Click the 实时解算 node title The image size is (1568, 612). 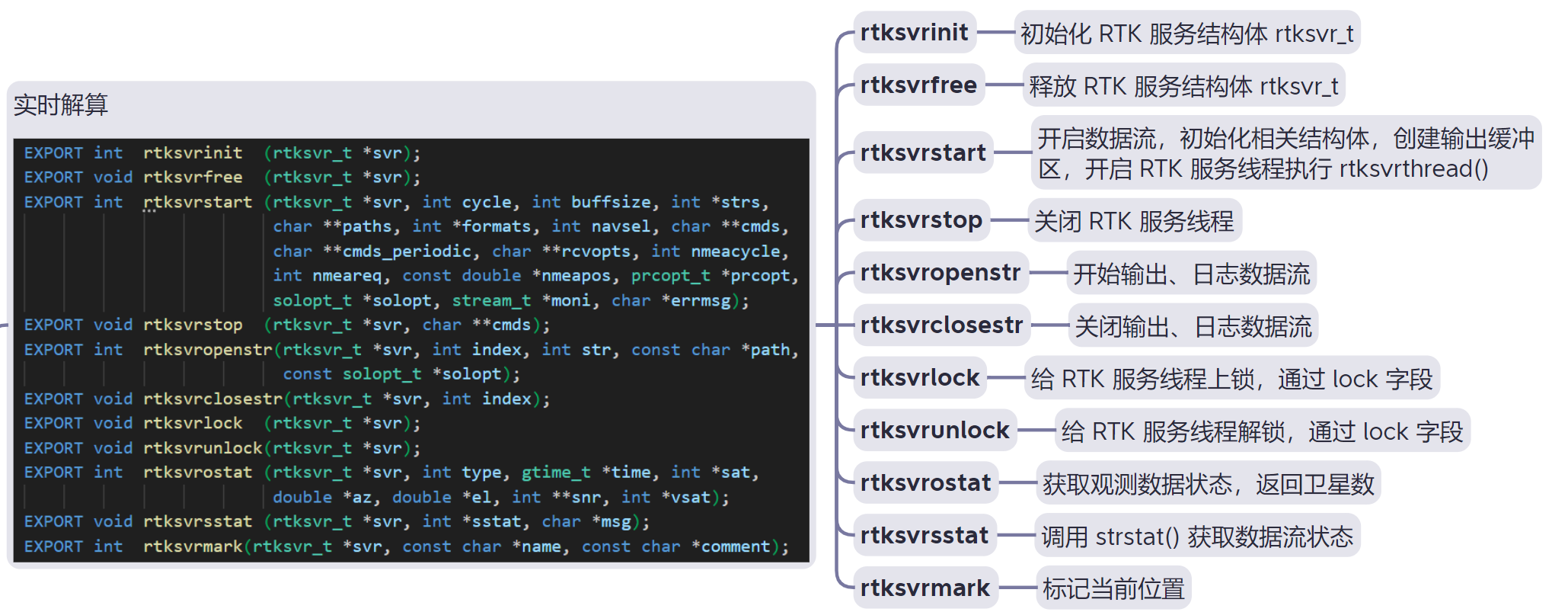61,104
